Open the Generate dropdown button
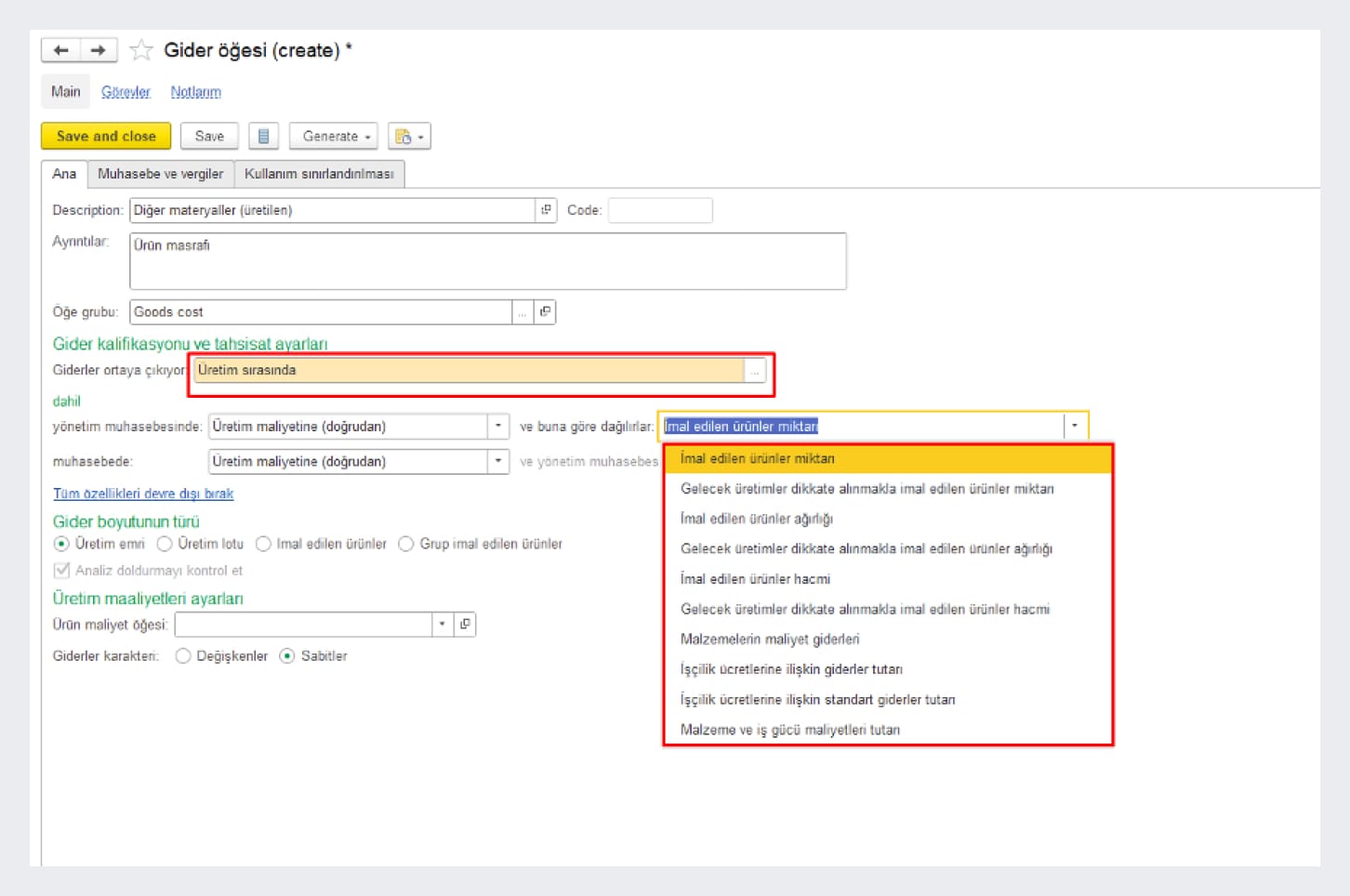1350x896 pixels. point(333,137)
